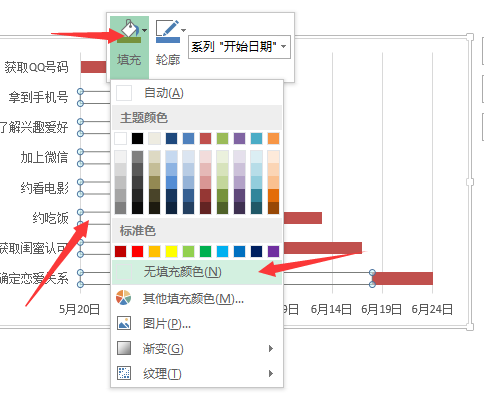Pick tan theme color swatch in top row
Image resolution: width=484 pixels, height=398 pixels.
[x=154, y=138]
